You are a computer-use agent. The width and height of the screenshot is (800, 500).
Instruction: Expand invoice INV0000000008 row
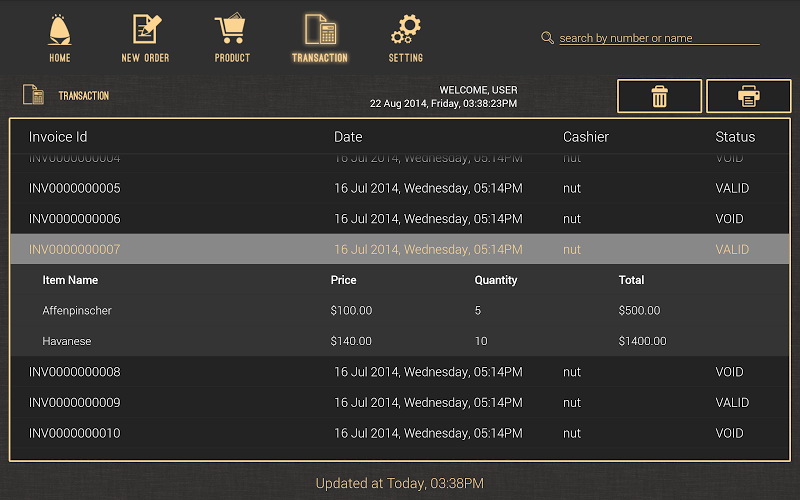pyautogui.click(x=399, y=372)
